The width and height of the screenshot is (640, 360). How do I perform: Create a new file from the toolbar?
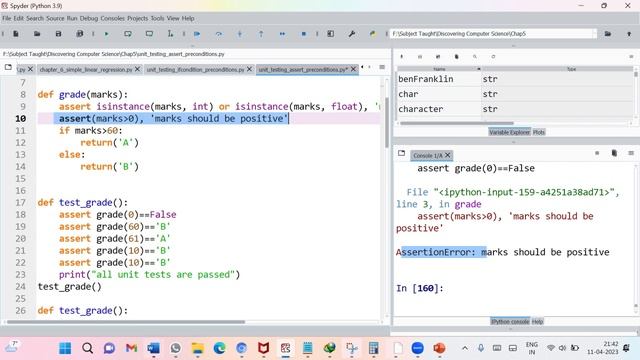click(x=16, y=34)
